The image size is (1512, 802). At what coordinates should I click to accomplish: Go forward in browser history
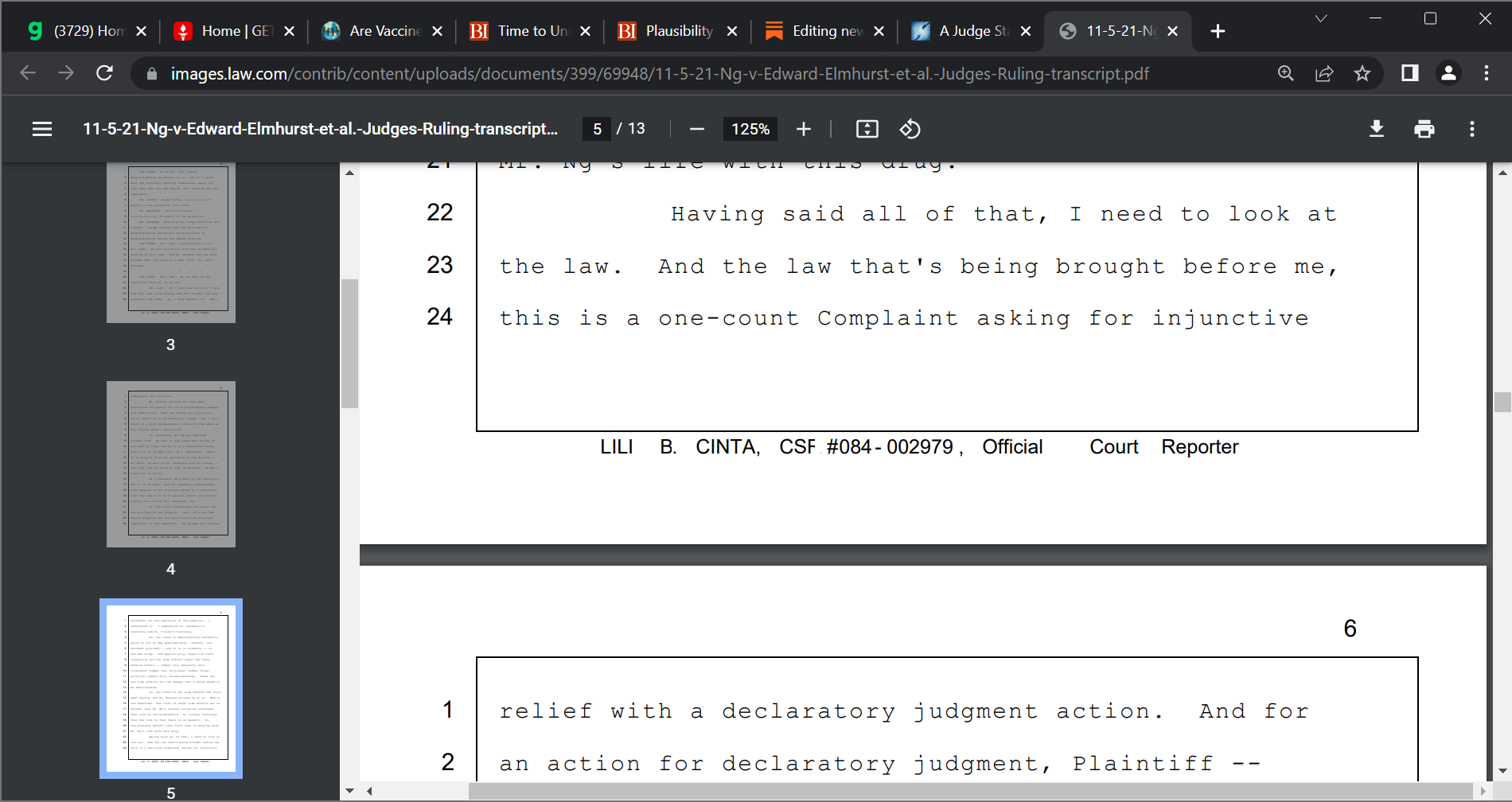[66, 73]
